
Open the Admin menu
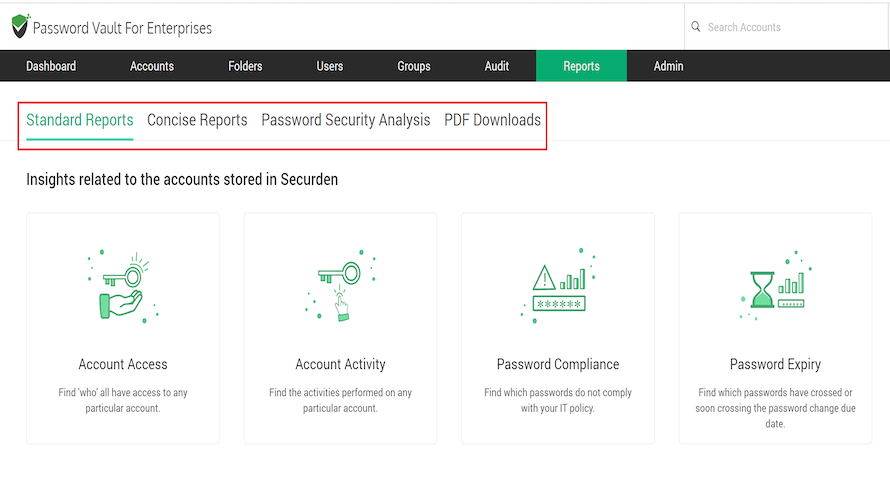pos(669,66)
